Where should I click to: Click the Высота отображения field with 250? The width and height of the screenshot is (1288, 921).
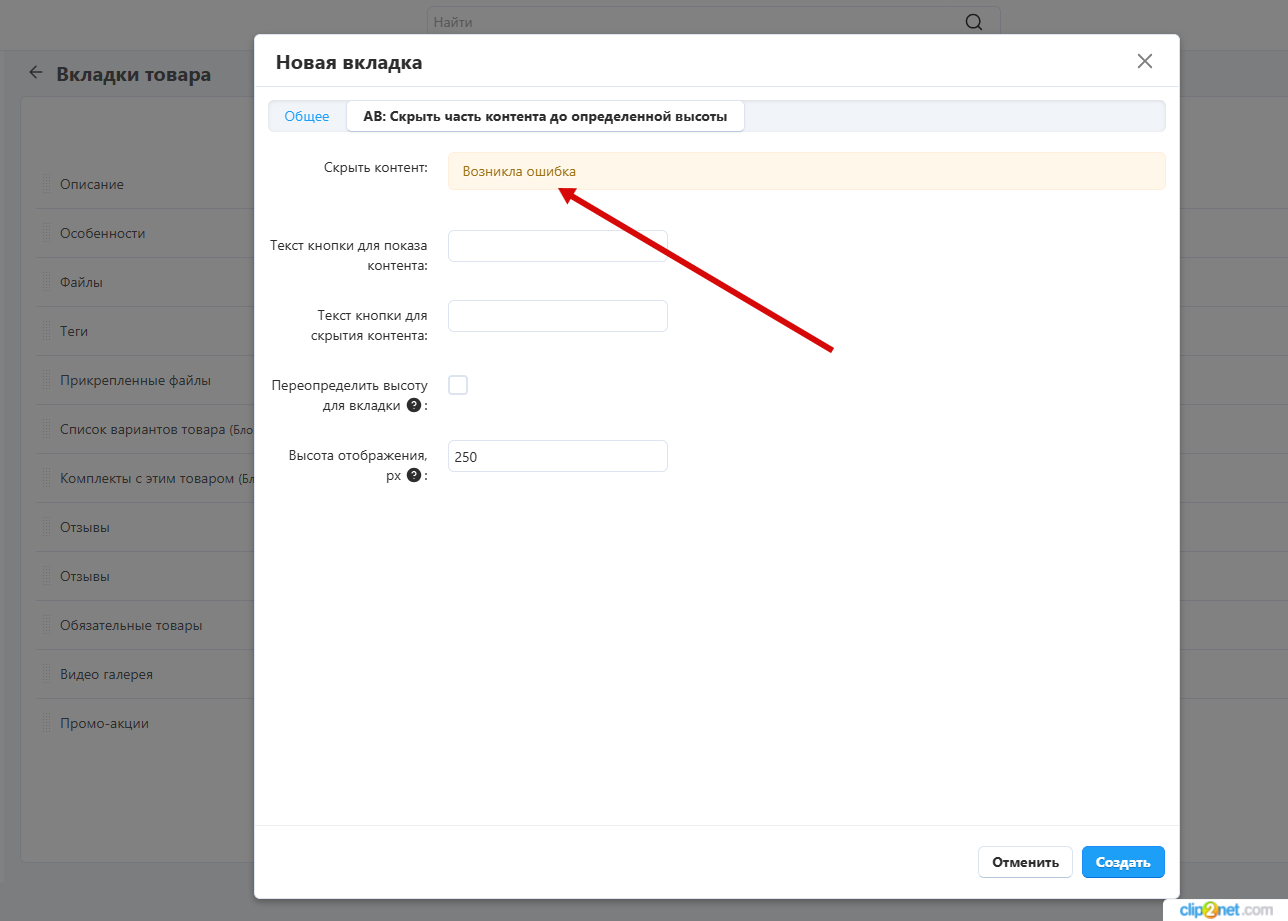(557, 456)
